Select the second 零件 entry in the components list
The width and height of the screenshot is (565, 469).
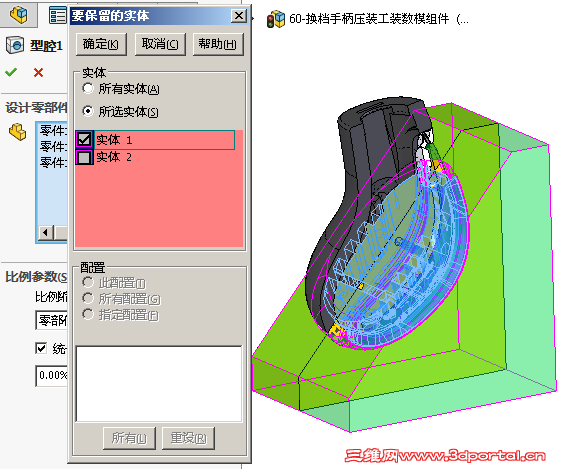(53, 147)
